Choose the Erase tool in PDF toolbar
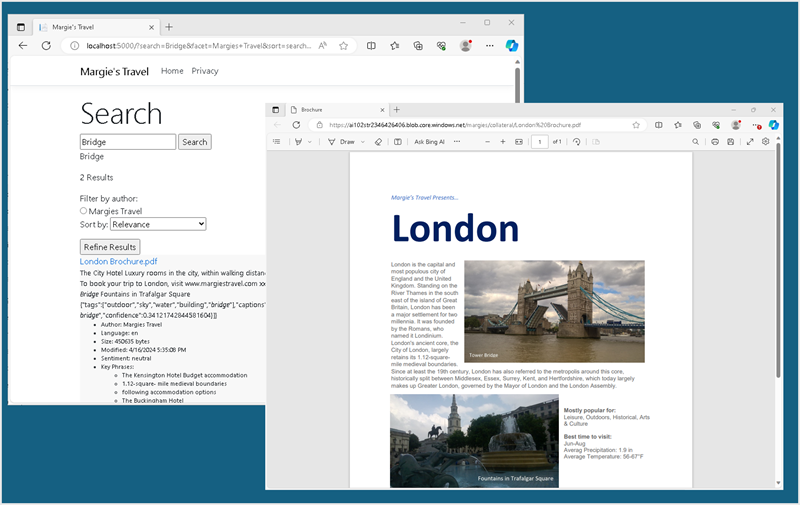 pyautogui.click(x=378, y=142)
